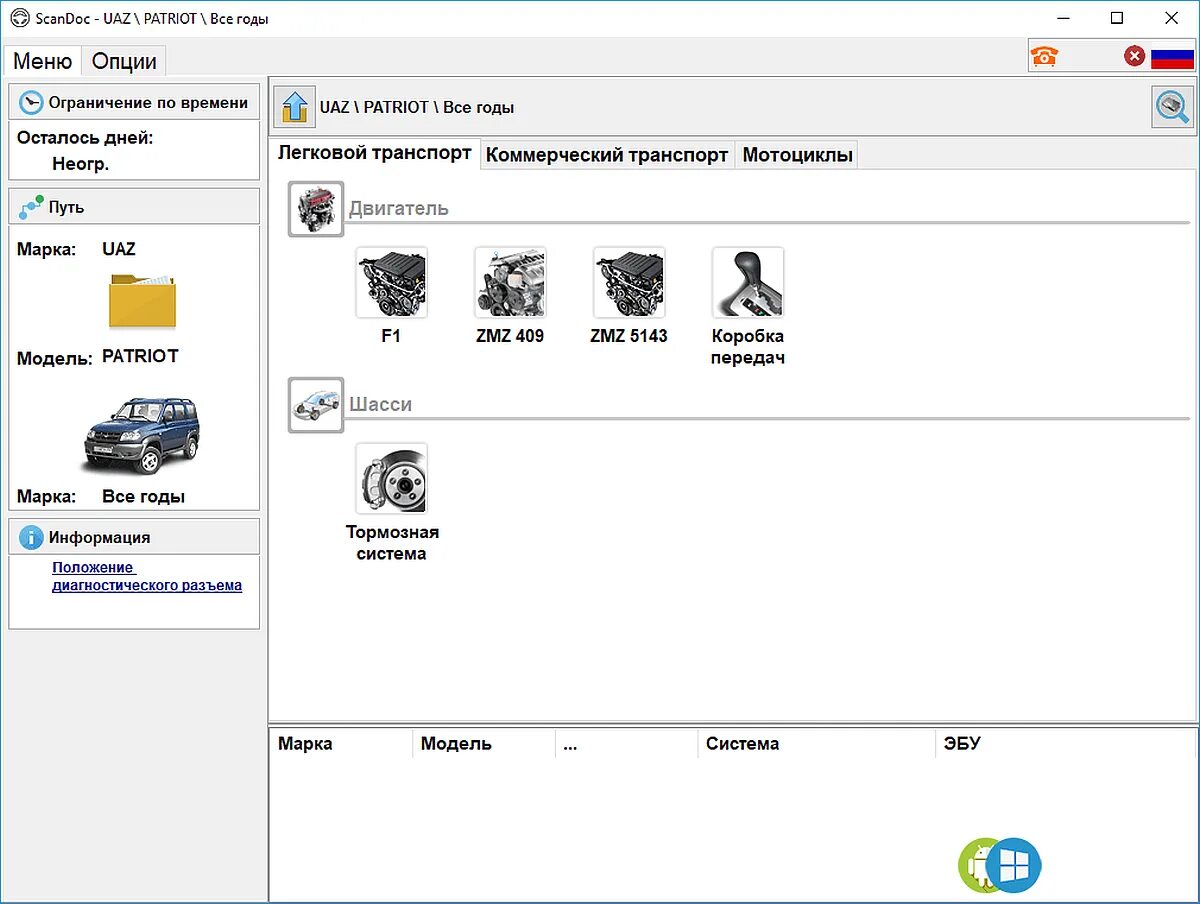Click the Система column header
The height and width of the screenshot is (904, 1200).
pos(816,743)
